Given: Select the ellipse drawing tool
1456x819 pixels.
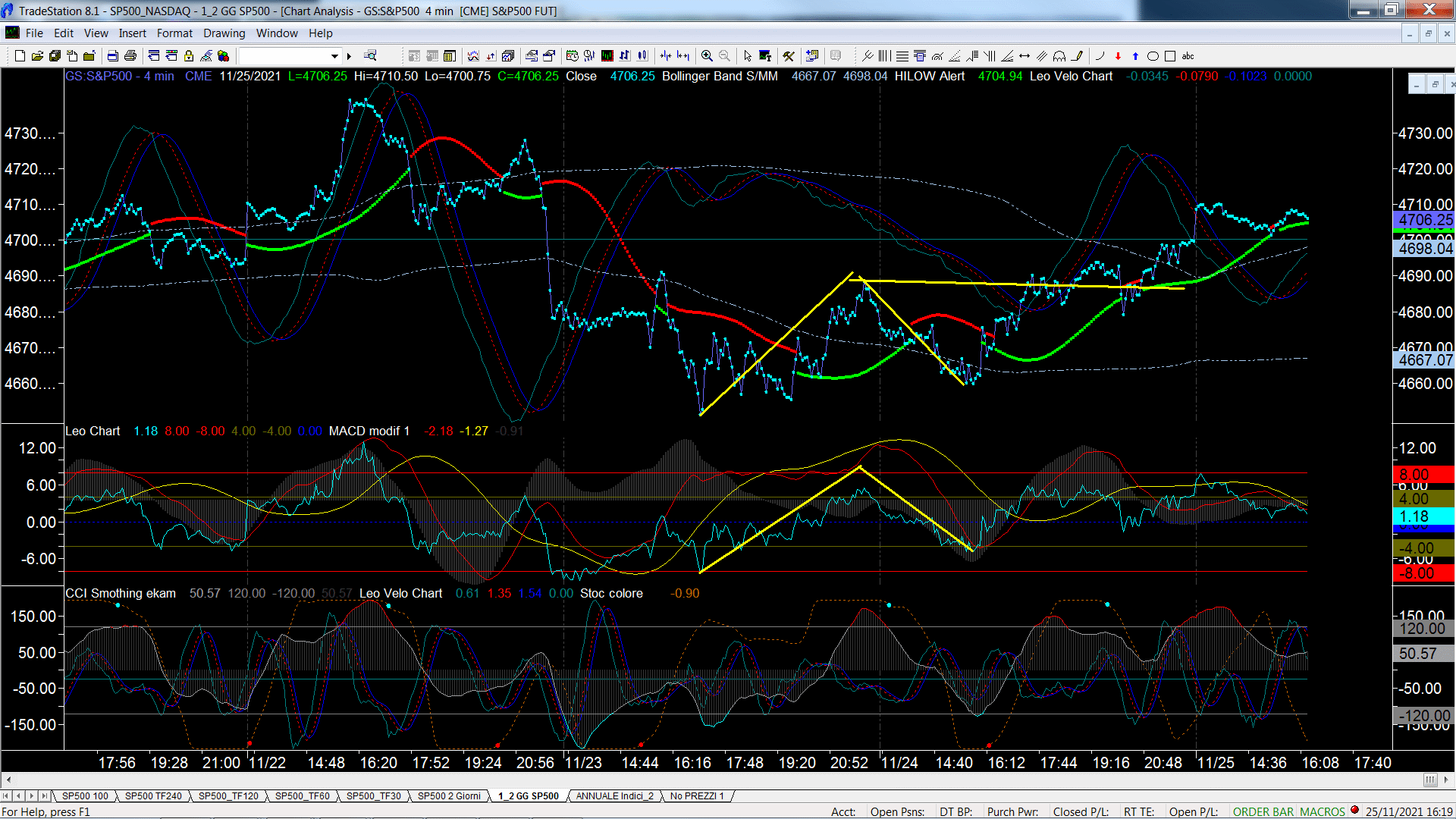Looking at the screenshot, I should pyautogui.click(x=1153, y=56).
